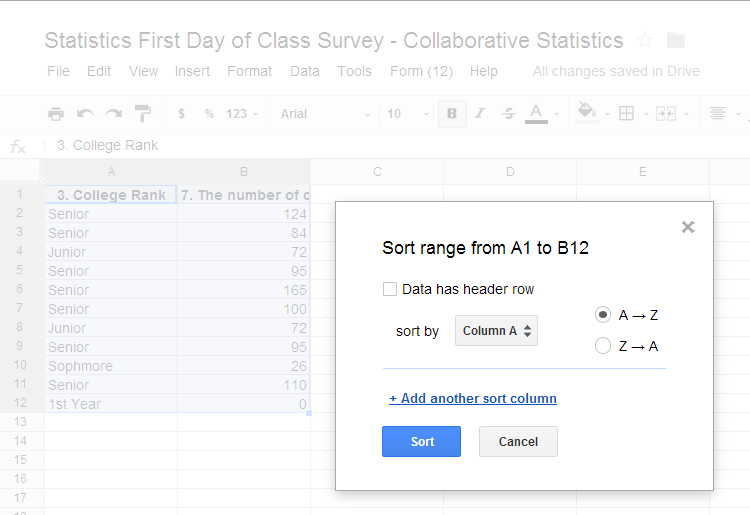
Task: Click the document title text
Action: [334, 41]
